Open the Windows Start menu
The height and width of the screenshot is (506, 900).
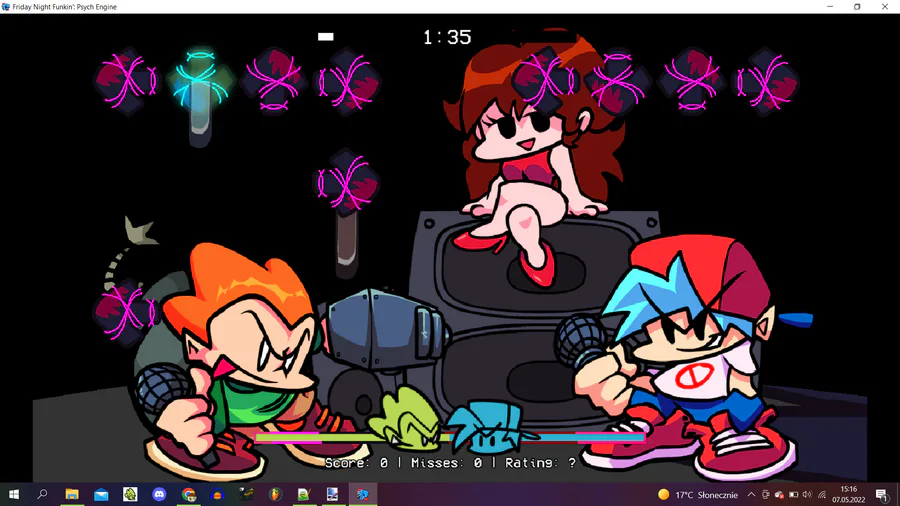point(14,494)
